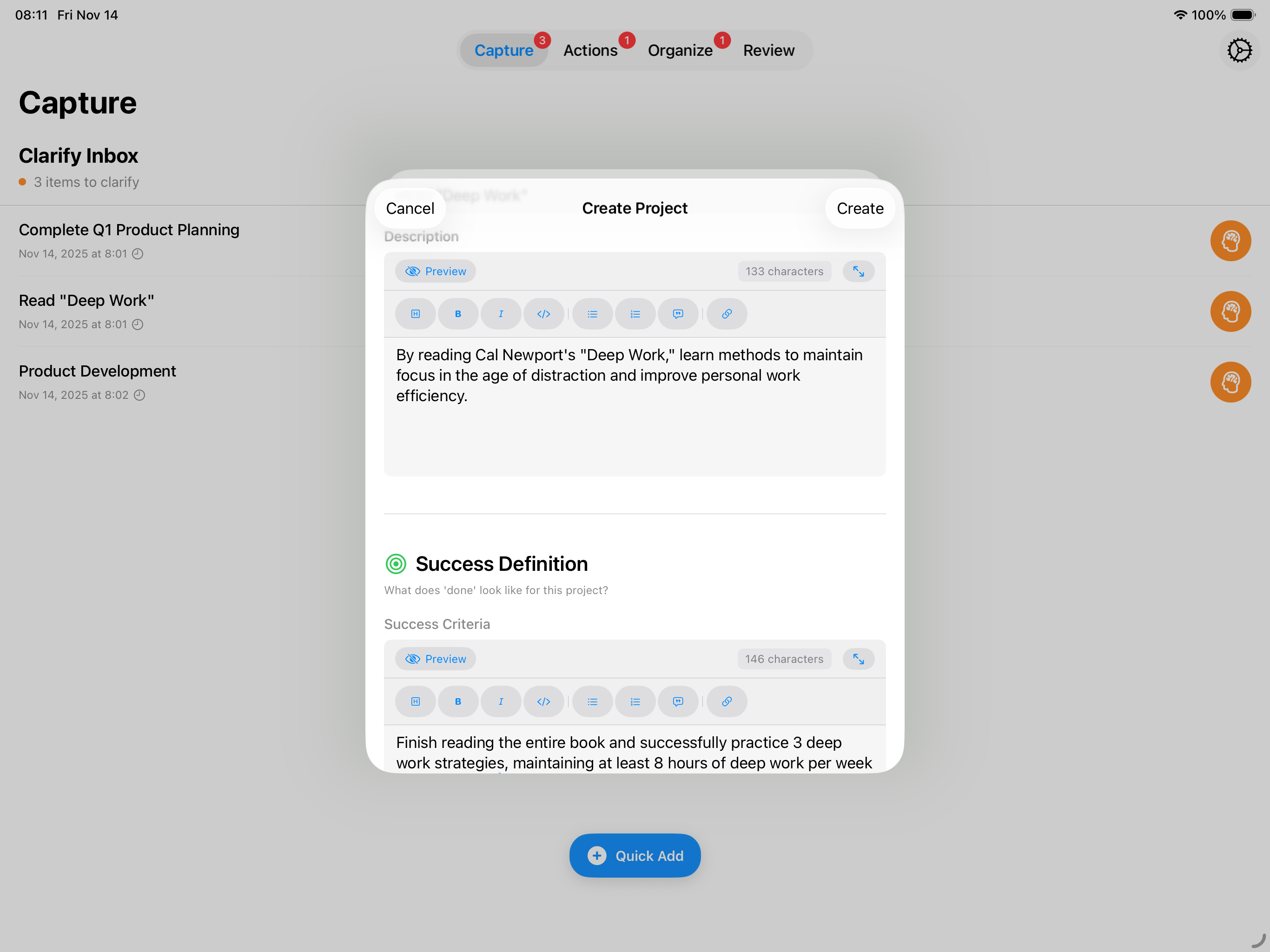Clarify the Product Development inbox item
The width and height of the screenshot is (1270, 952).
(1230, 382)
